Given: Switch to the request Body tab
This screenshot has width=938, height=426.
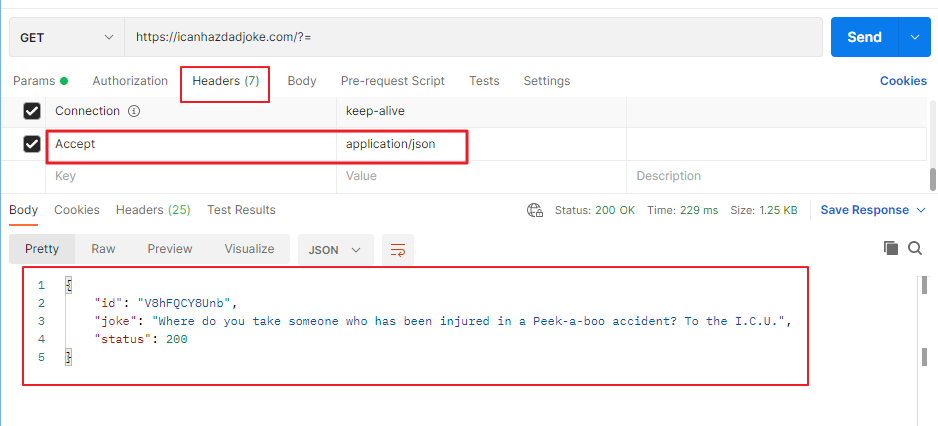Looking at the screenshot, I should click(x=302, y=81).
